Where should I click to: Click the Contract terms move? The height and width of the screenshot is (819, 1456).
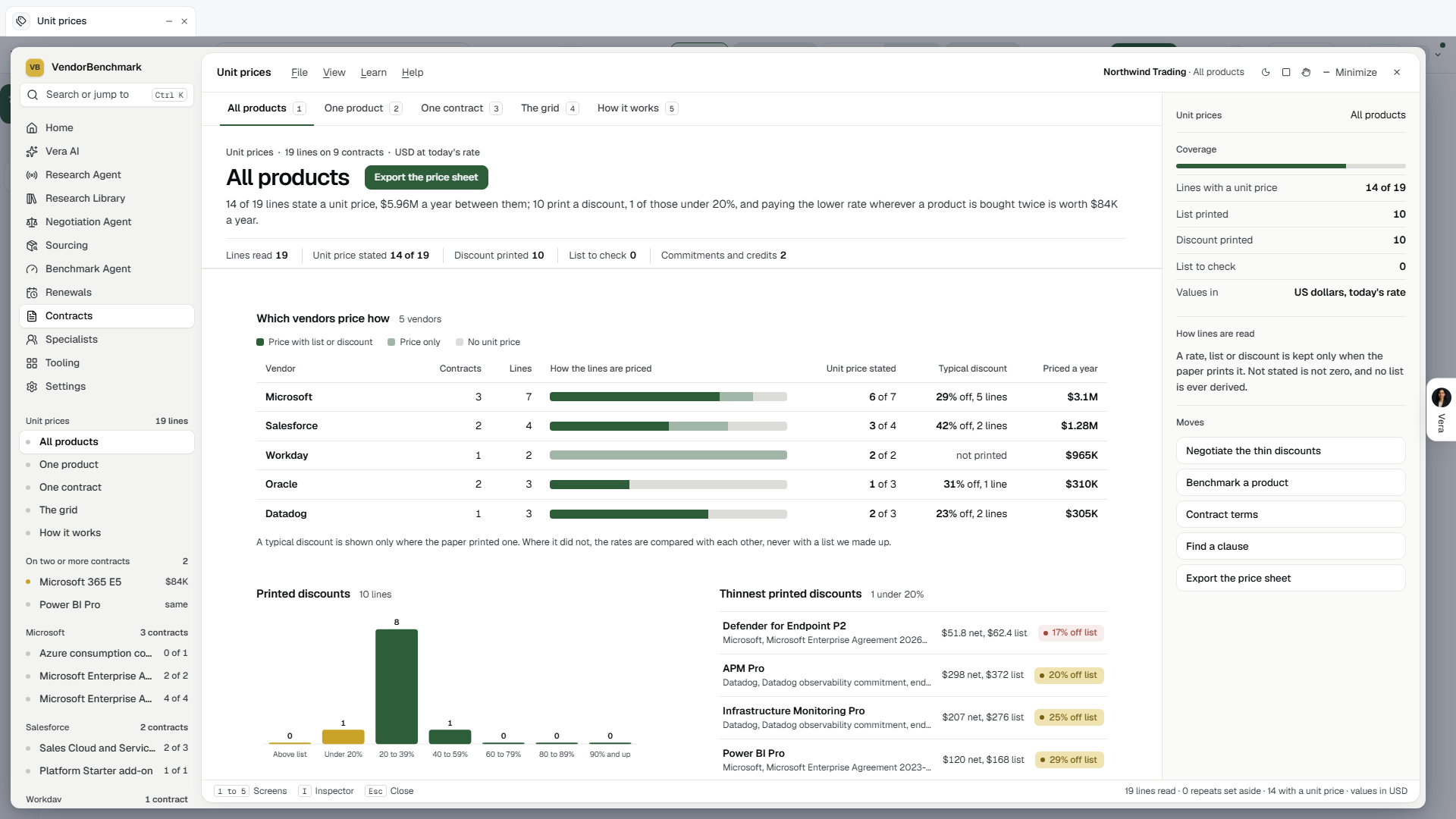pos(1291,515)
